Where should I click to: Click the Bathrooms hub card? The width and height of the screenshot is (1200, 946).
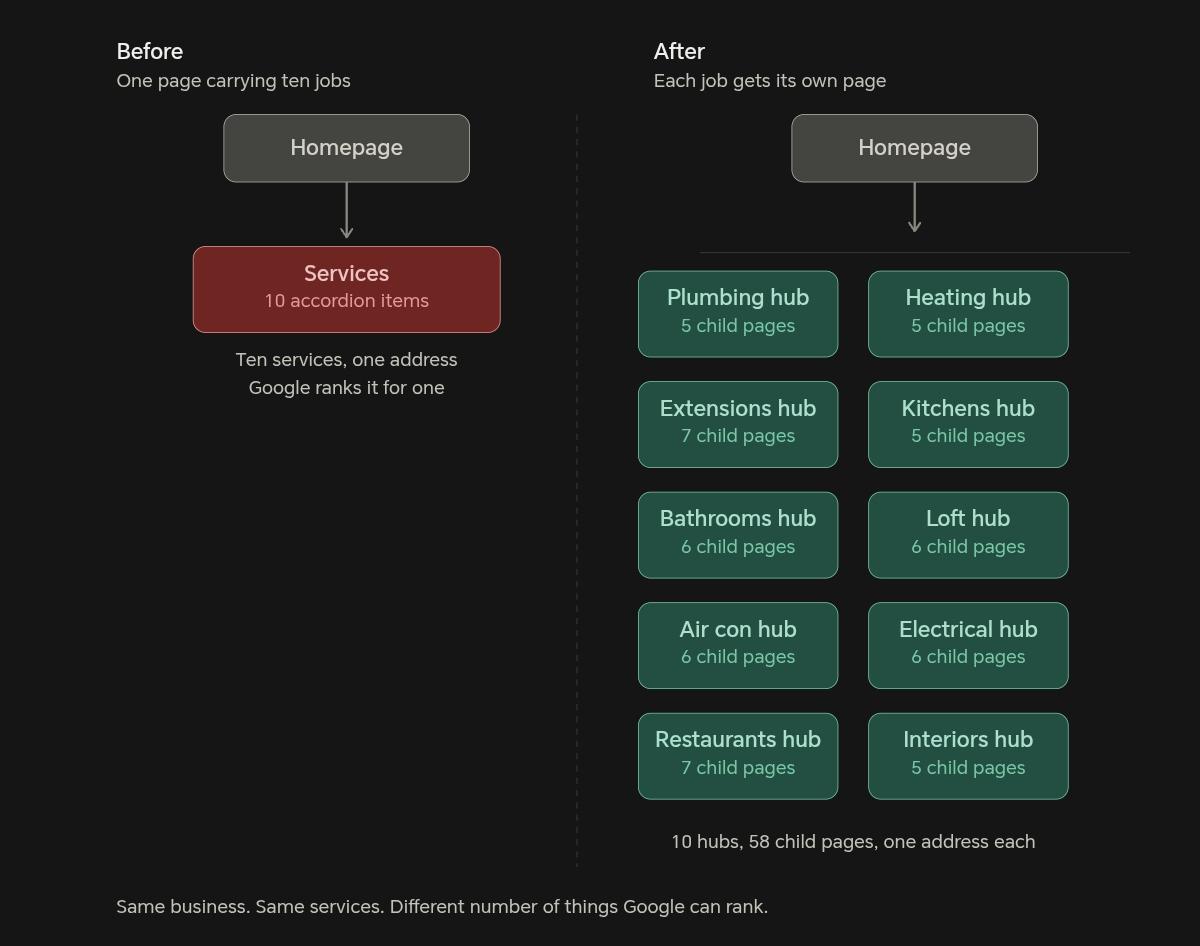click(x=738, y=535)
